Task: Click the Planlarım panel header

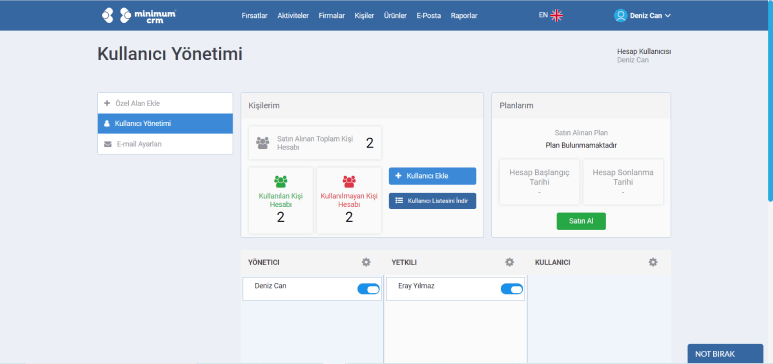Action: [581, 106]
